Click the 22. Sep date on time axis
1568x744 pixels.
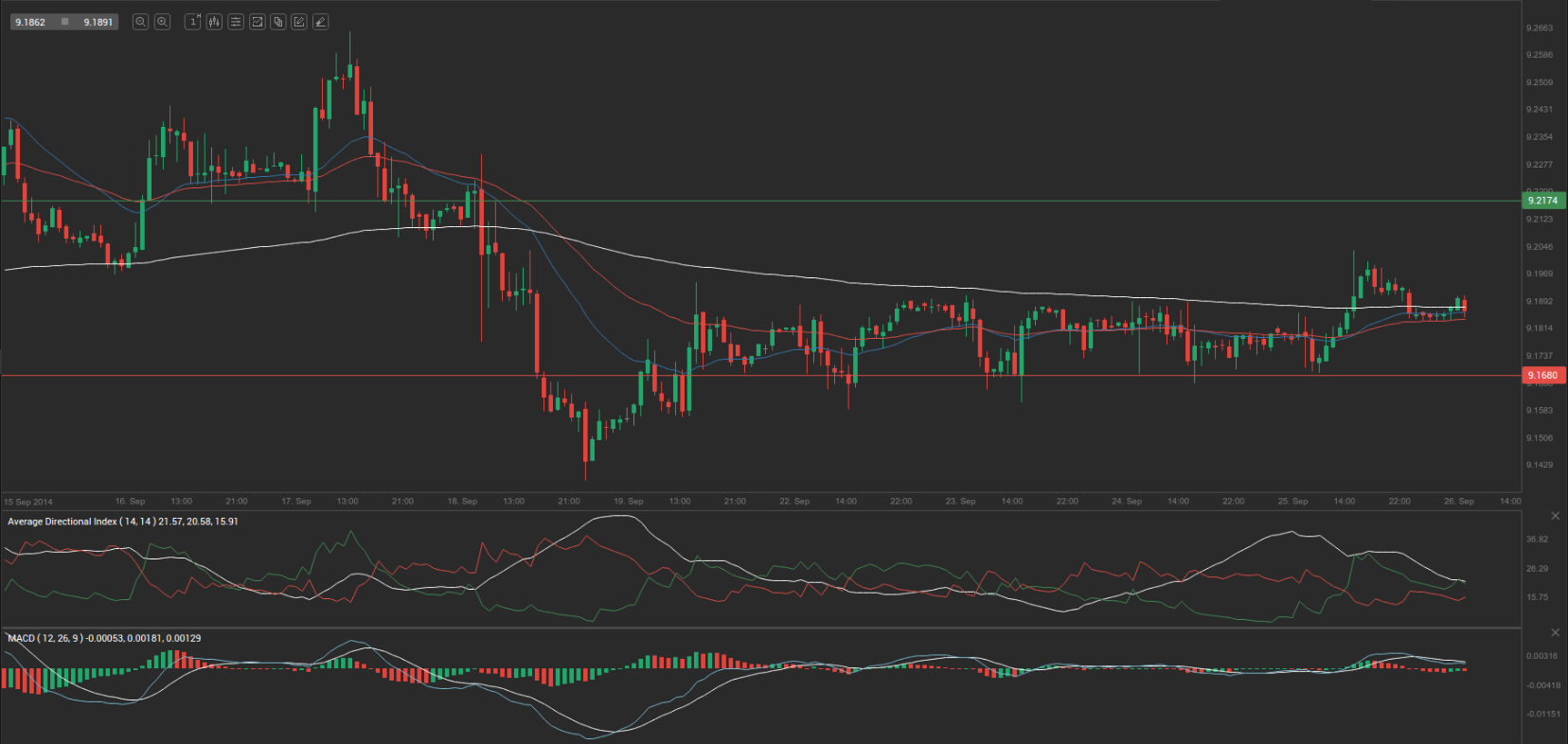pyautogui.click(x=794, y=502)
